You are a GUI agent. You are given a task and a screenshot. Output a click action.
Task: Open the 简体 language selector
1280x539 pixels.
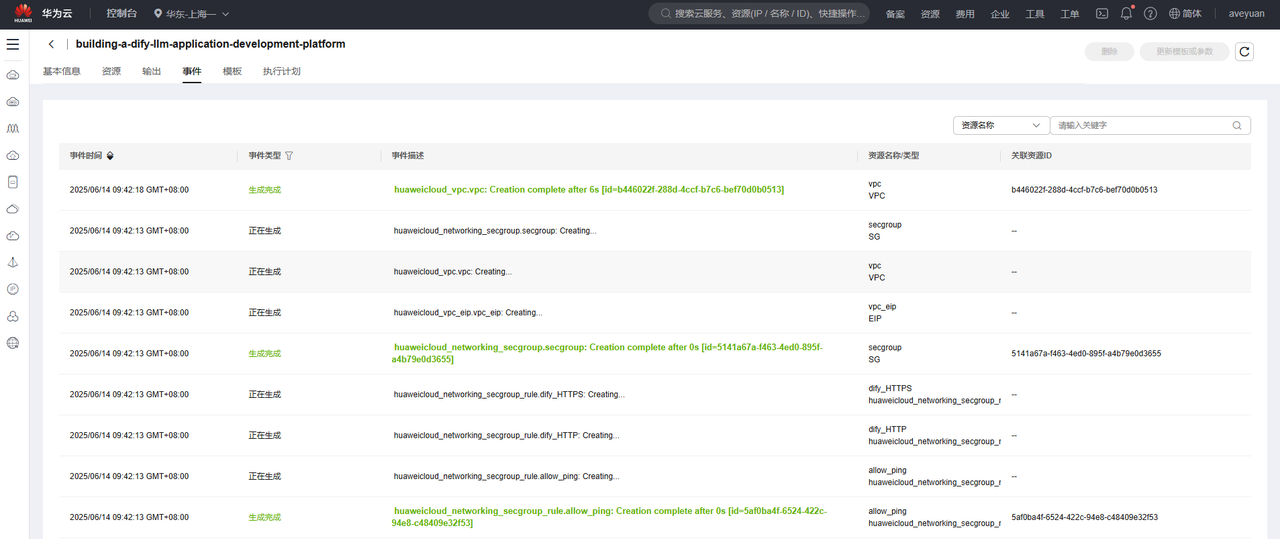tap(1184, 14)
